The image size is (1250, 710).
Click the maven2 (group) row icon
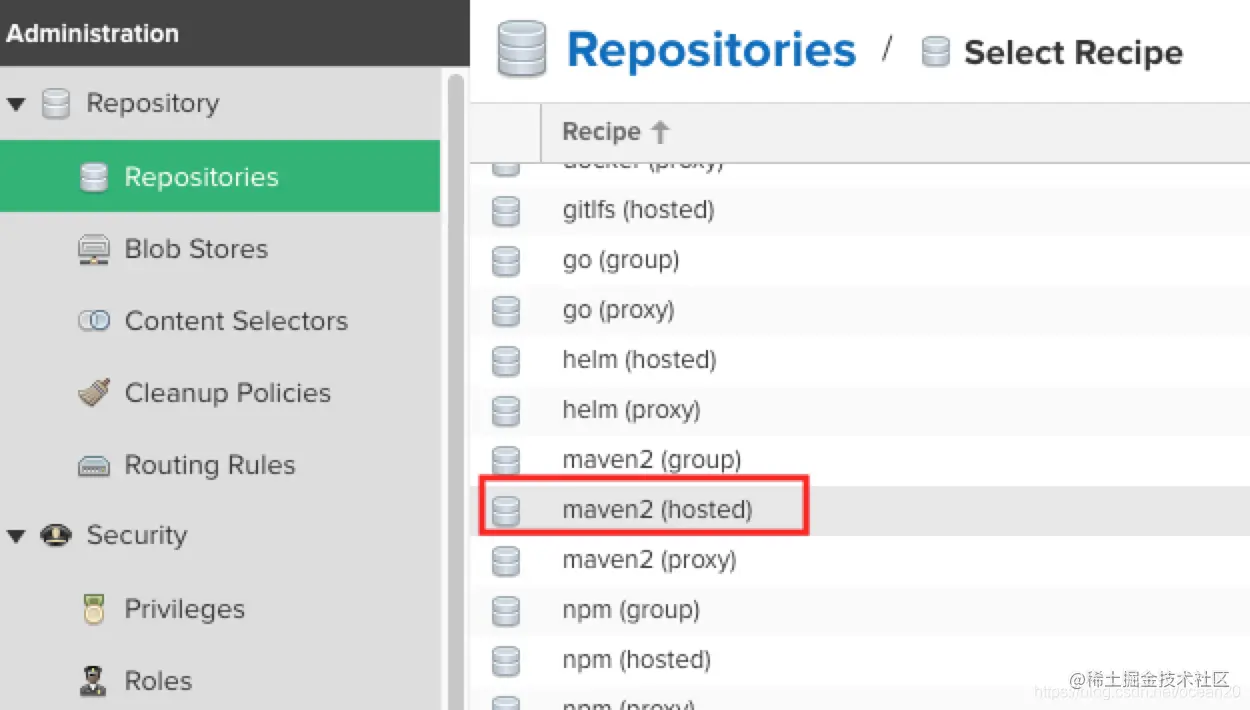tap(506, 461)
